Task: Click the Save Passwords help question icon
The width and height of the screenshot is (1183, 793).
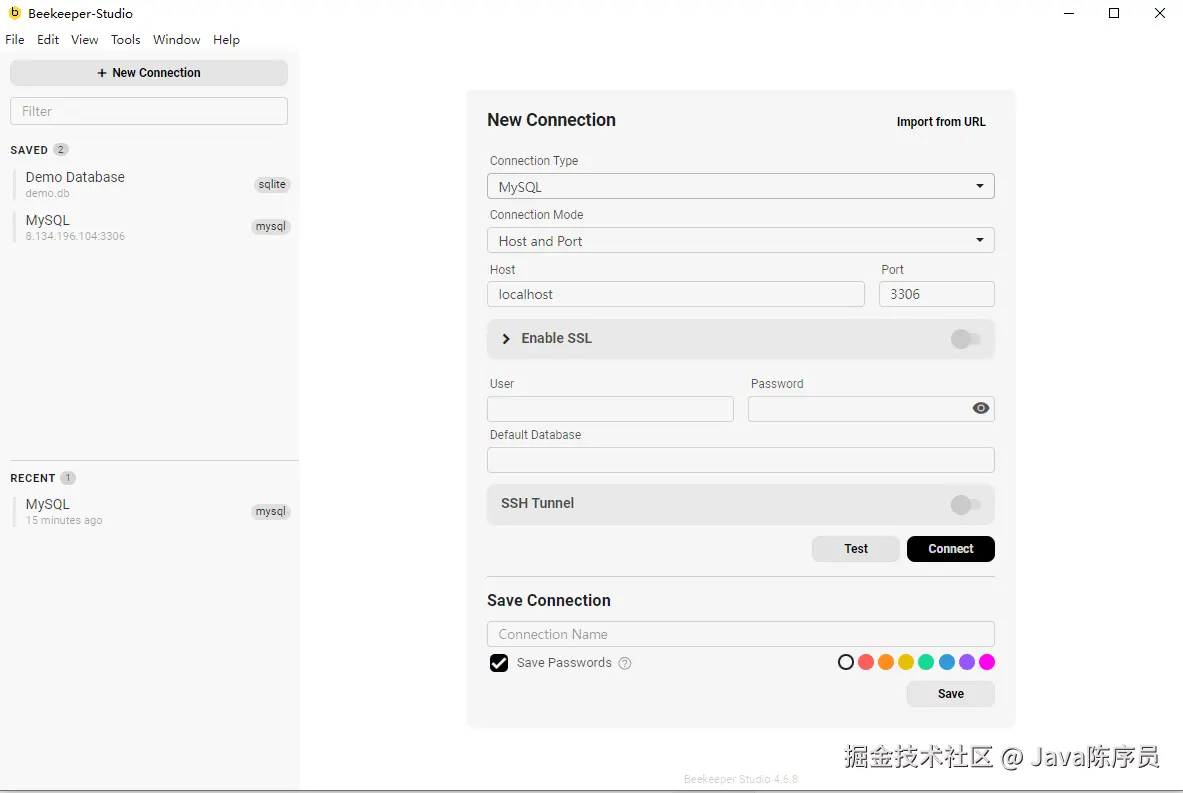Action: coord(625,663)
